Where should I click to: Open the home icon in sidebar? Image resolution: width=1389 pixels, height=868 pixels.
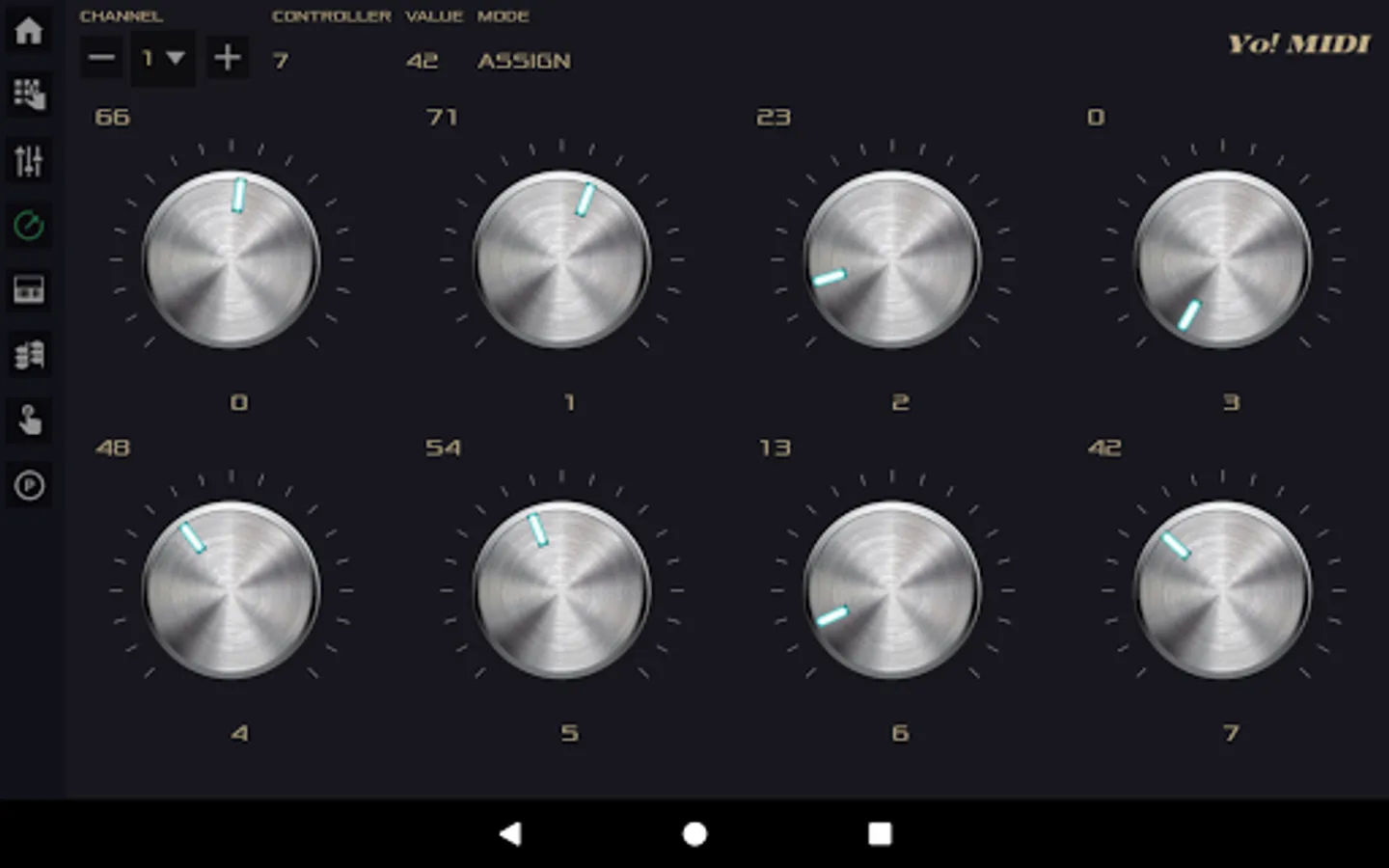[x=29, y=31]
